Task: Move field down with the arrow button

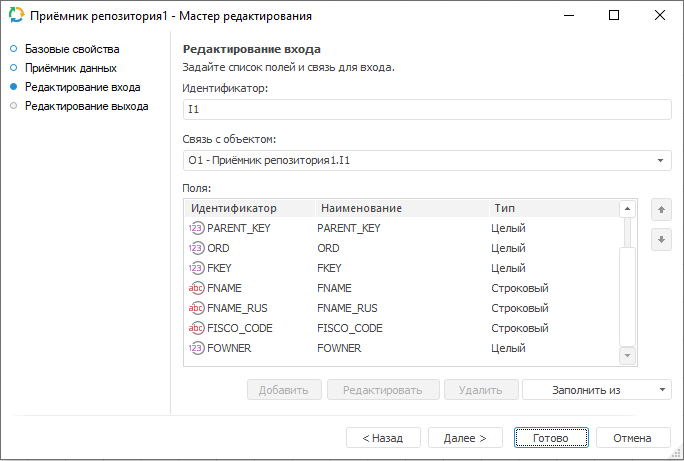Action: pyautogui.click(x=658, y=240)
